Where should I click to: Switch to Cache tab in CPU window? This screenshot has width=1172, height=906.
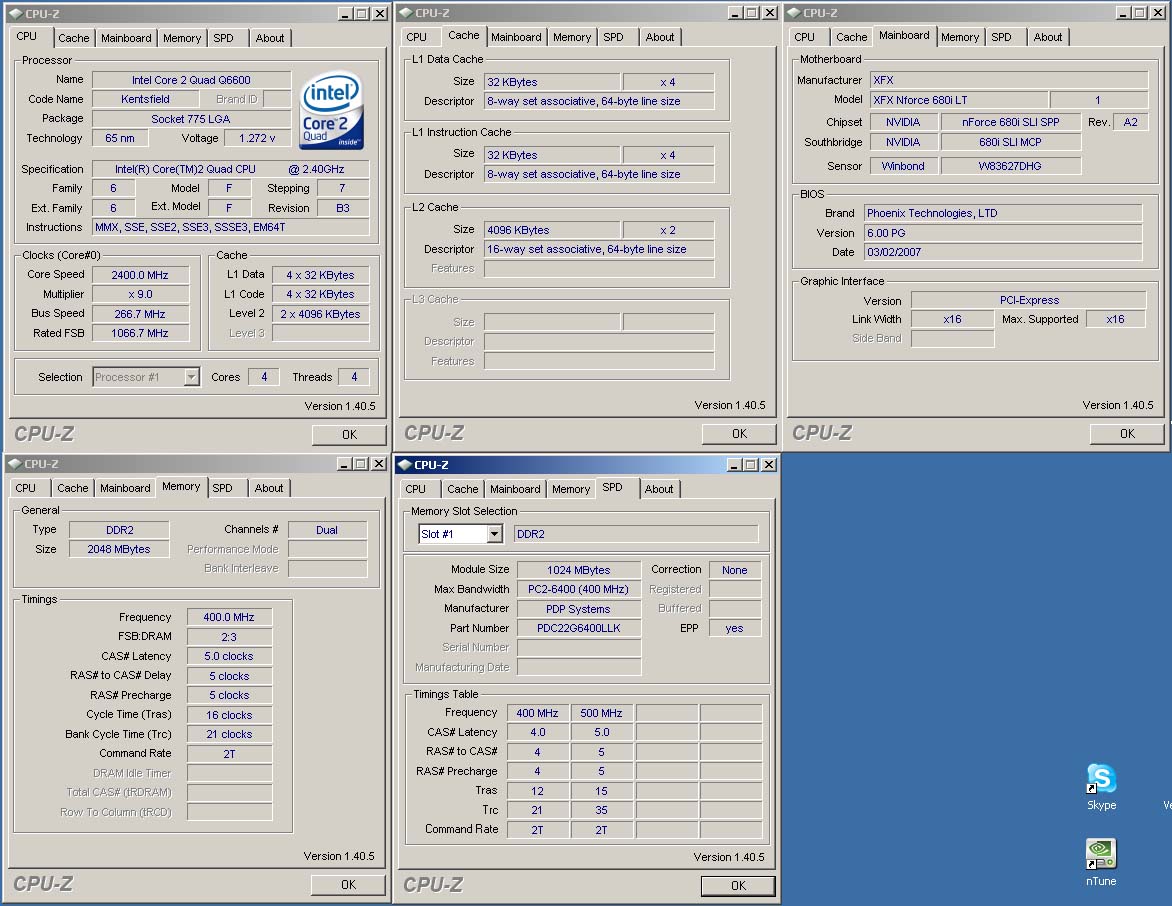(73, 38)
